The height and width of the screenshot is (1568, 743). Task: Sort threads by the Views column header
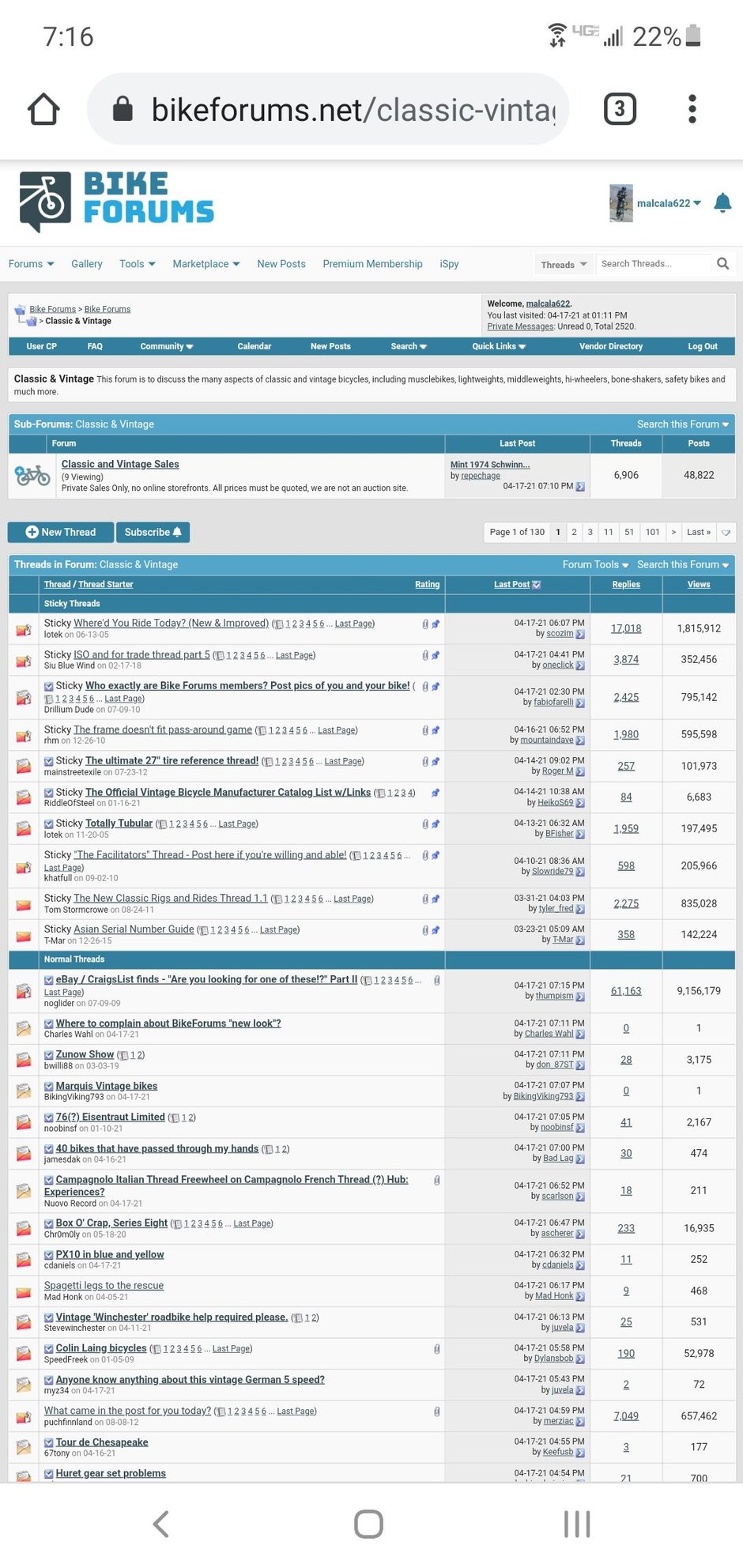pyautogui.click(x=699, y=585)
